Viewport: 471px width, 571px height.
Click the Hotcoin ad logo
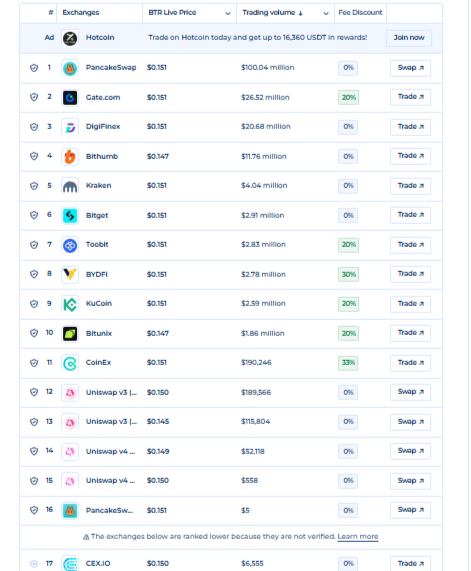(x=70, y=38)
